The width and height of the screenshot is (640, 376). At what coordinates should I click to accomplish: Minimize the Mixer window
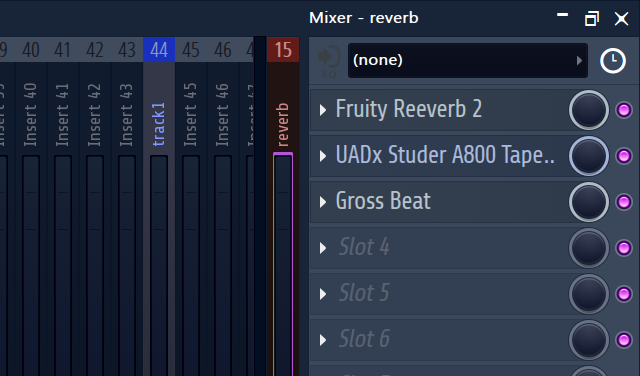click(562, 16)
